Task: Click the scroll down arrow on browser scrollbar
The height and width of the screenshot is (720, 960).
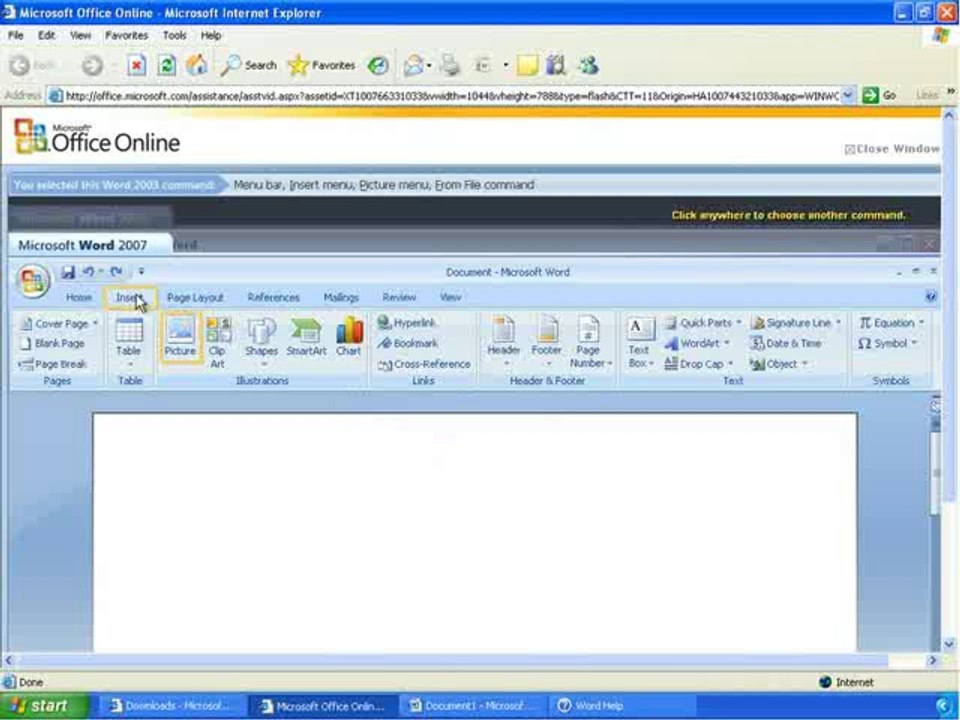Action: (x=948, y=644)
